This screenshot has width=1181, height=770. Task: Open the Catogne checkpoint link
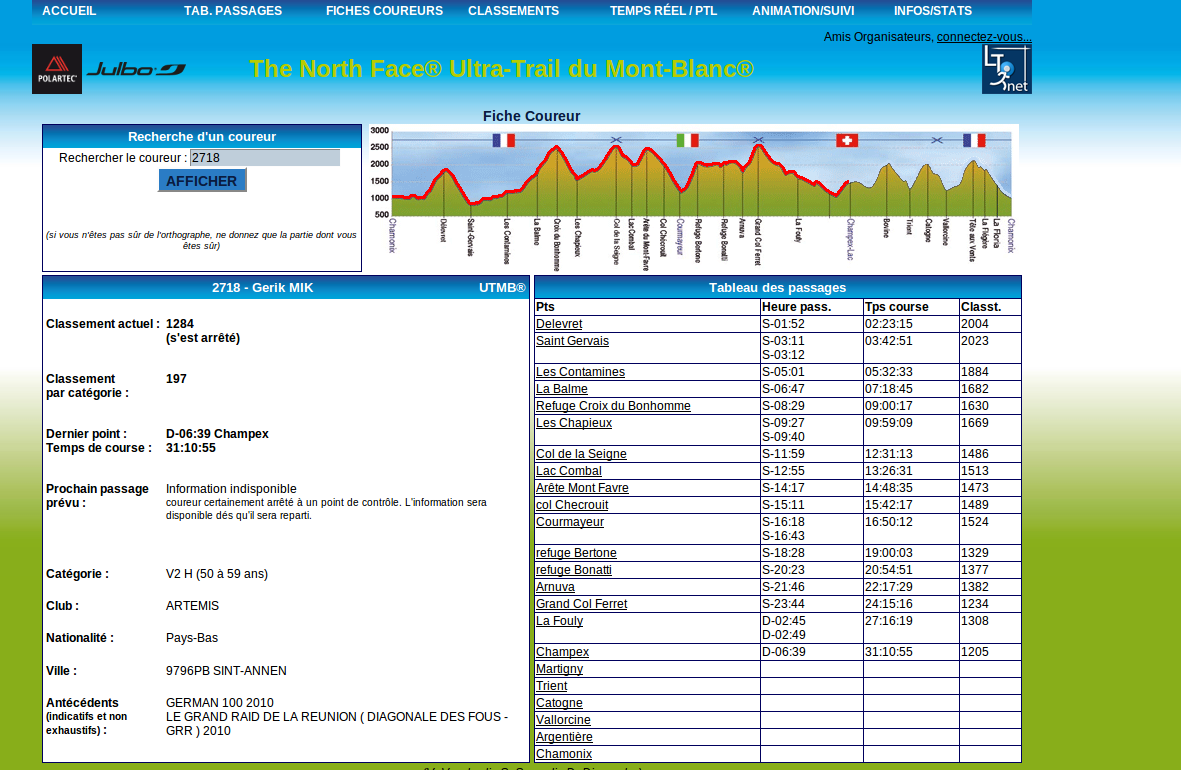point(559,703)
